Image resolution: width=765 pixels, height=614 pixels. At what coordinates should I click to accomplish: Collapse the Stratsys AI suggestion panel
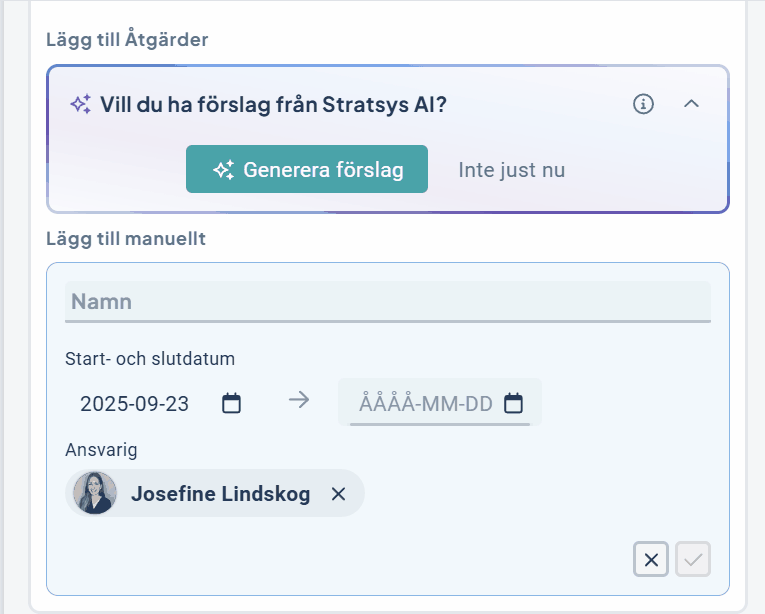(691, 104)
